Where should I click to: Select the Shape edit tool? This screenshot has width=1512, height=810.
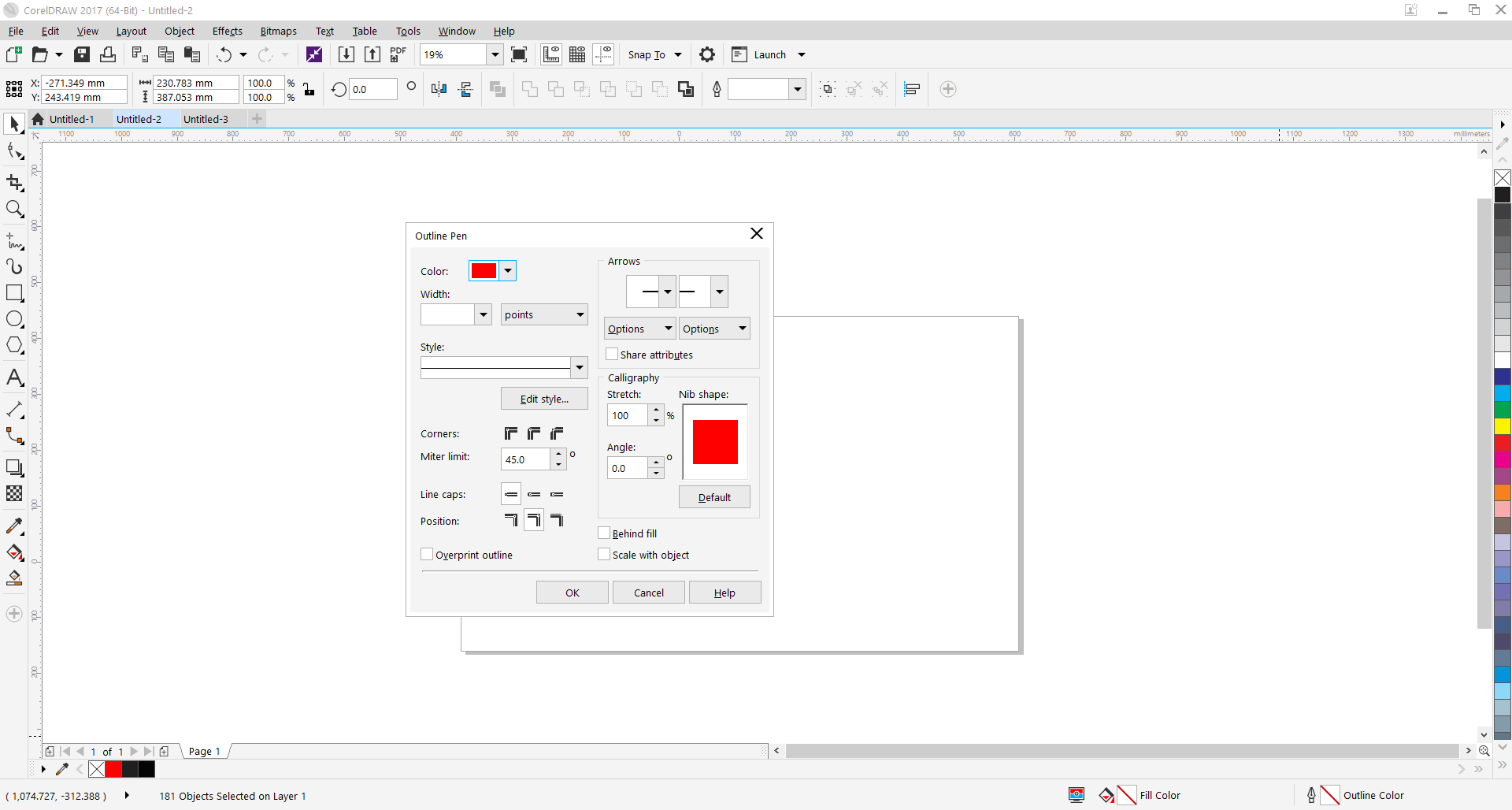click(x=14, y=151)
